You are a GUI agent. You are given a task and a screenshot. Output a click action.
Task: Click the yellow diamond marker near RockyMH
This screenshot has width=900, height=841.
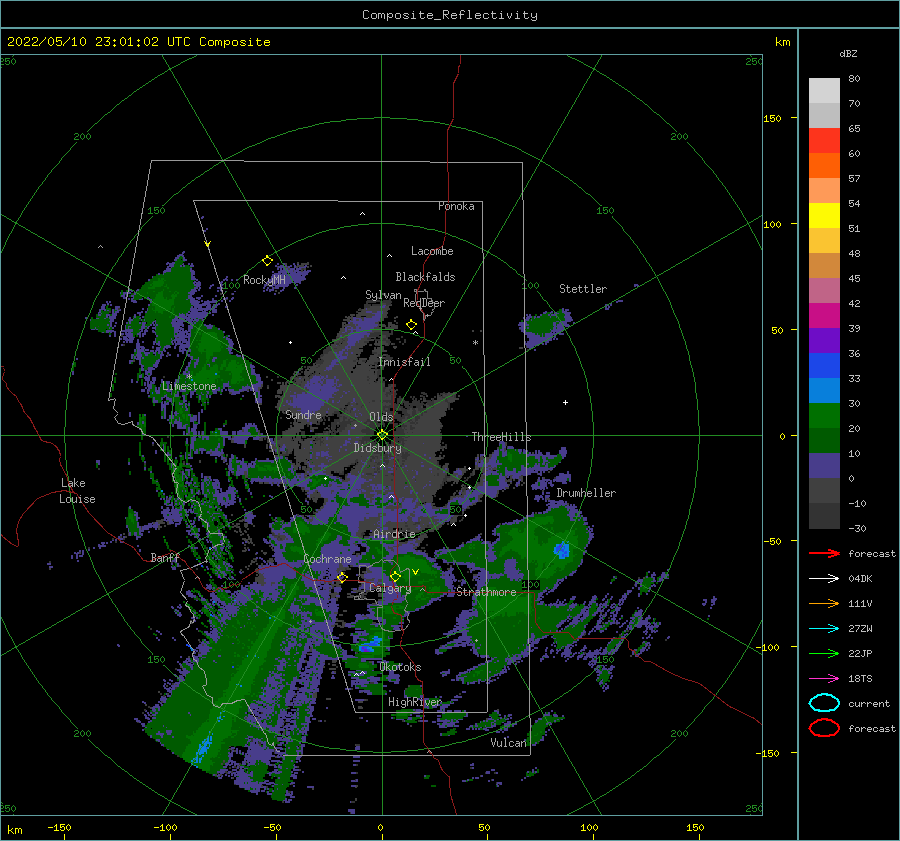(x=267, y=261)
